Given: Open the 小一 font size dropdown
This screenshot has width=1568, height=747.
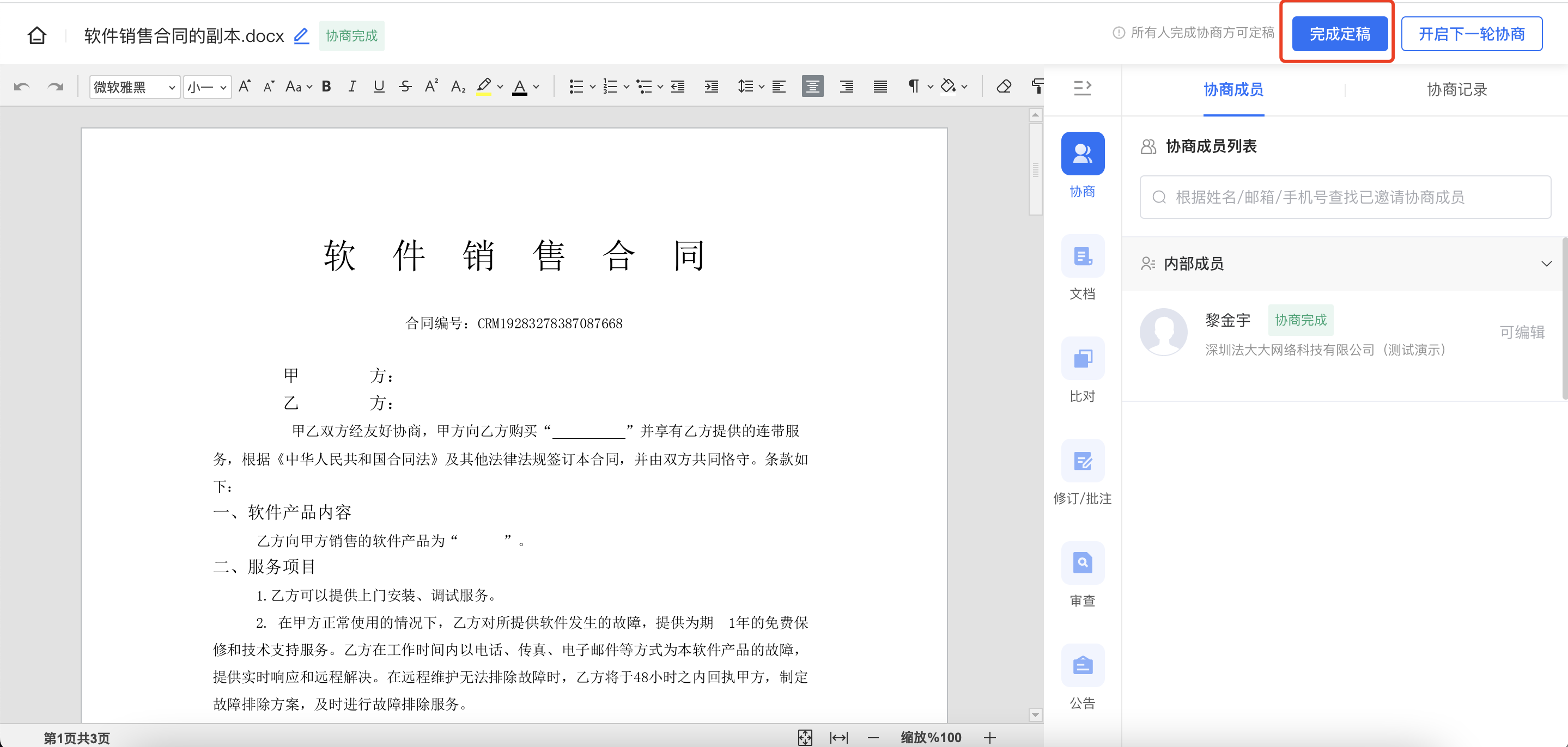Looking at the screenshot, I should [207, 87].
